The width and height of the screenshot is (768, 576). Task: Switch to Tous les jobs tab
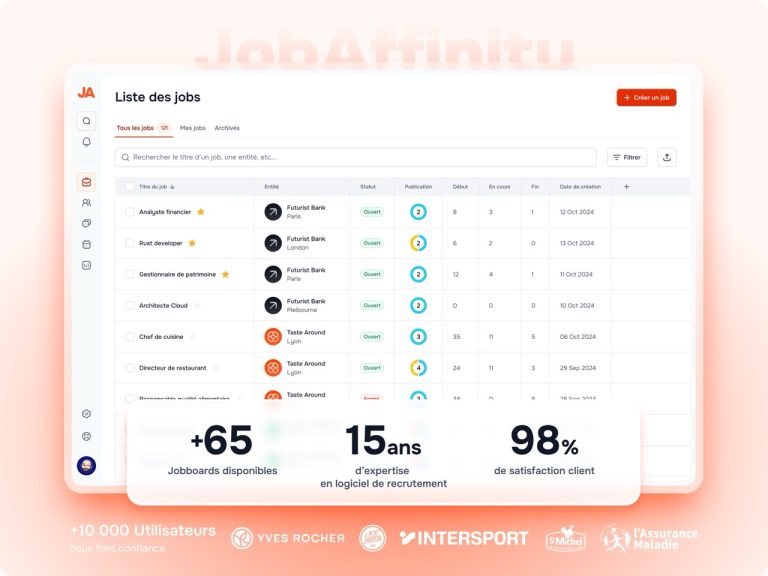click(x=144, y=128)
